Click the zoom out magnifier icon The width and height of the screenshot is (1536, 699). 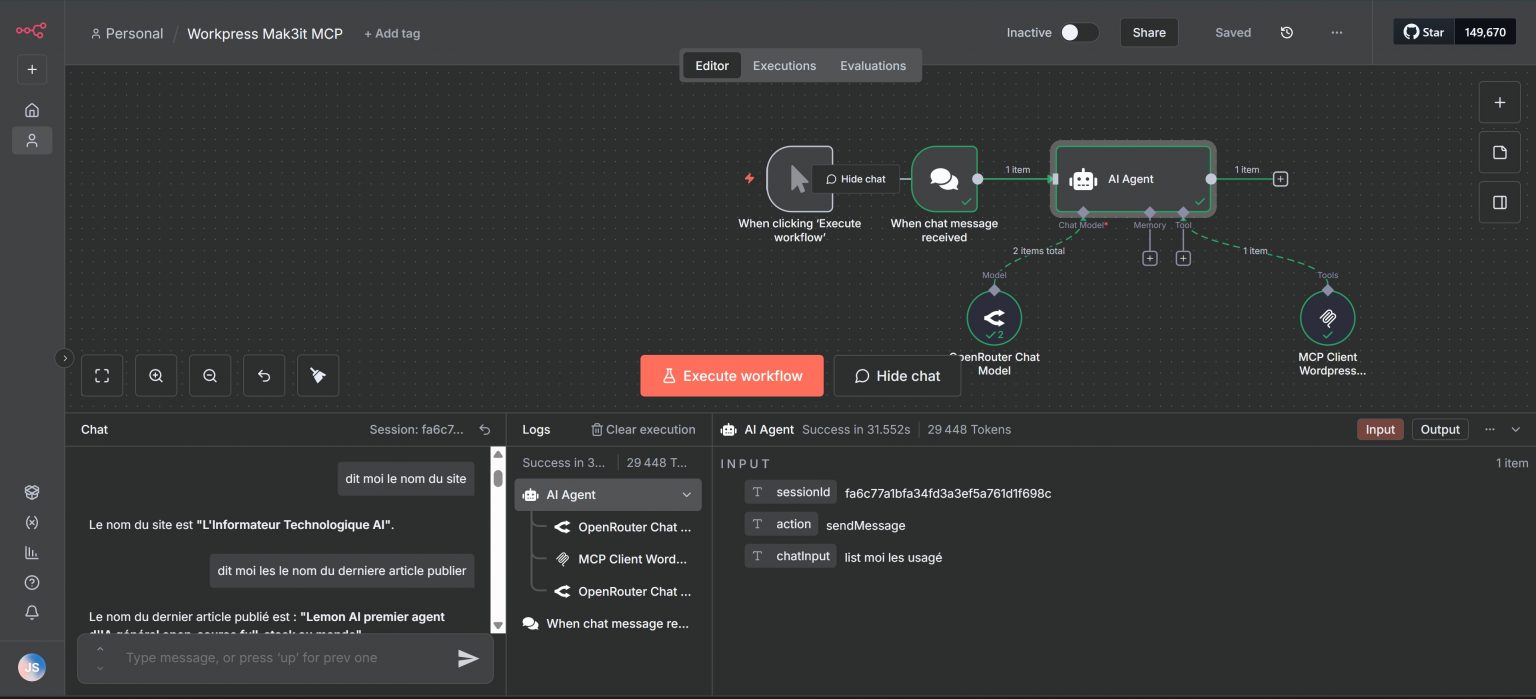tap(210, 376)
